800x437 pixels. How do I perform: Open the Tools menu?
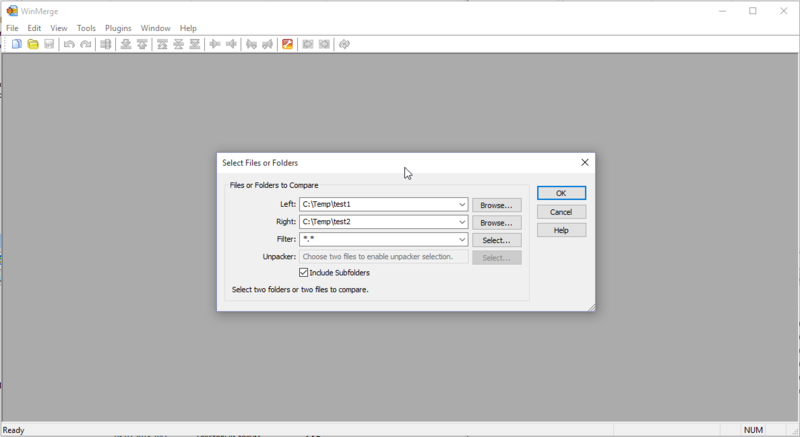[86, 28]
